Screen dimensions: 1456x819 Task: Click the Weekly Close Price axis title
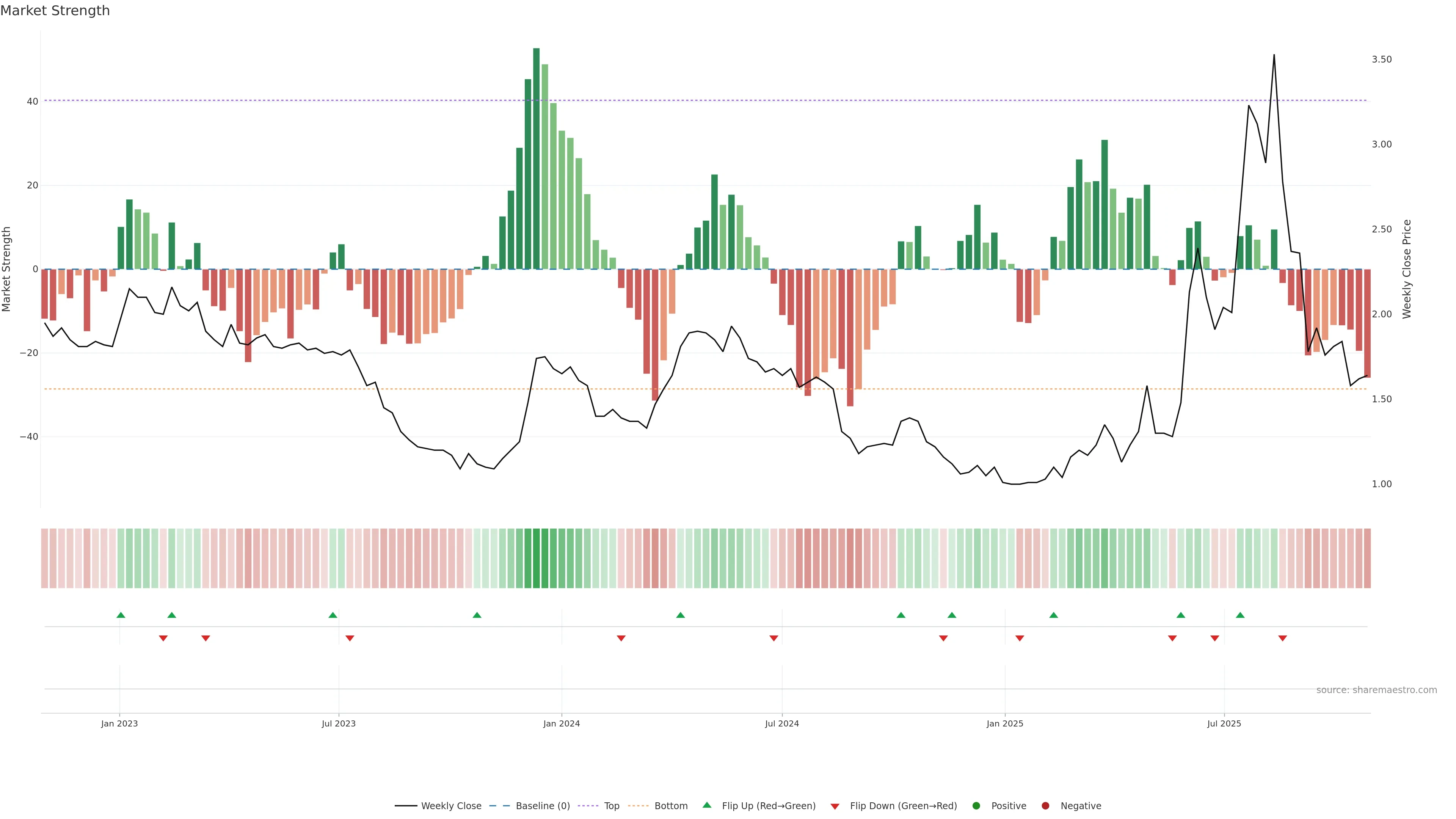tap(1407, 269)
